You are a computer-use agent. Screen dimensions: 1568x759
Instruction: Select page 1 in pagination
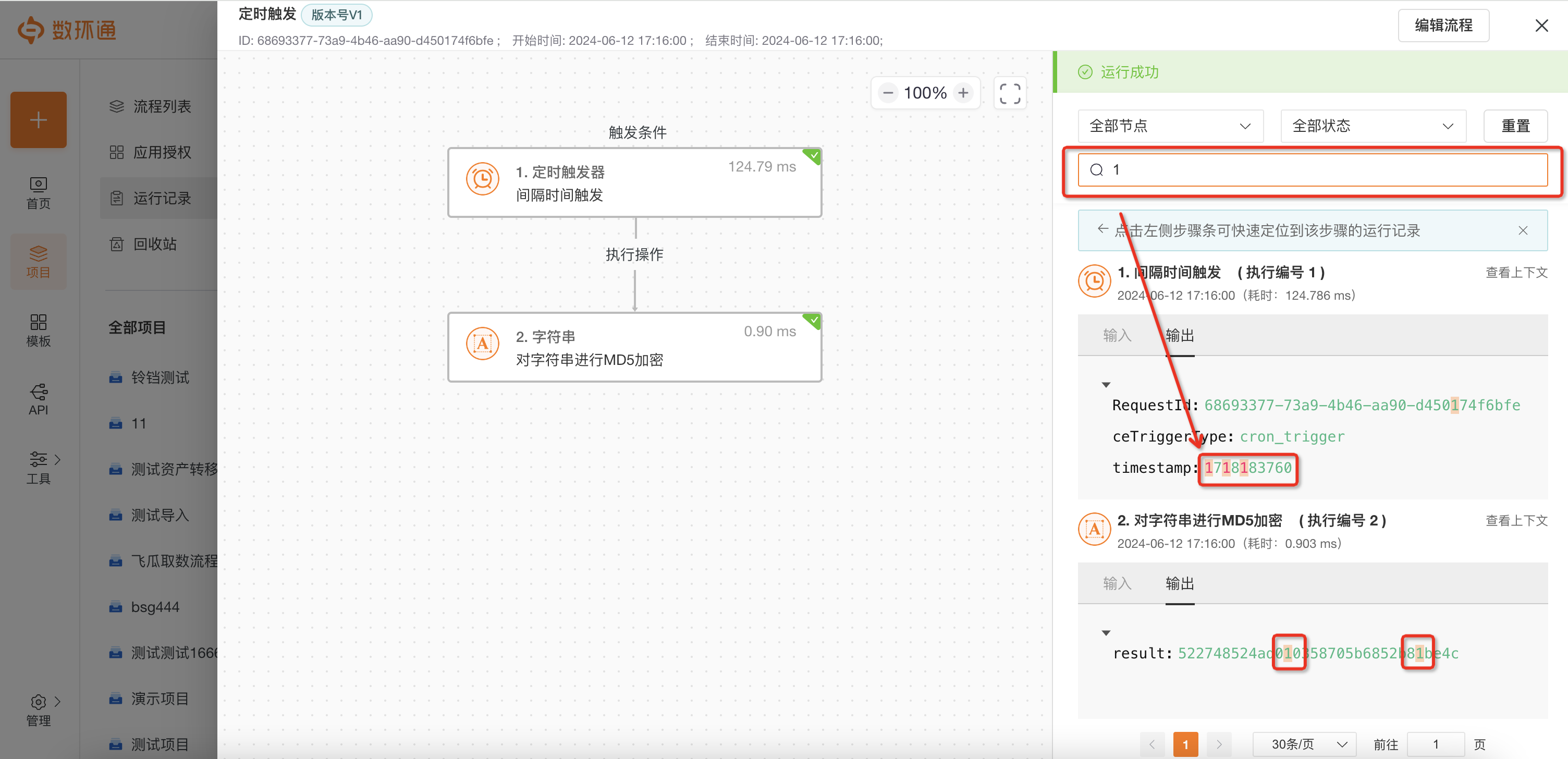[x=1185, y=744]
